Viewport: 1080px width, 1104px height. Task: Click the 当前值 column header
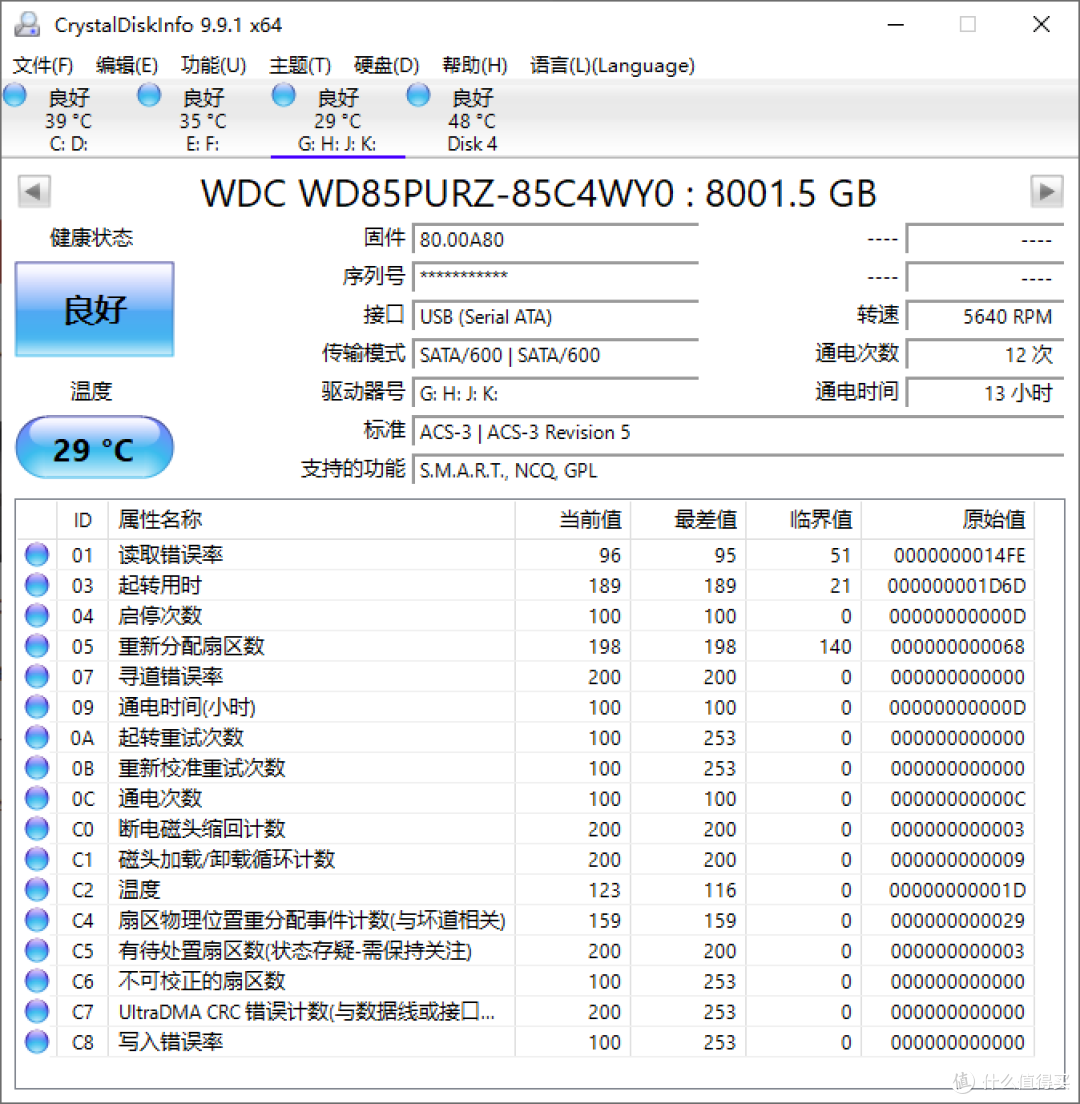tap(573, 520)
